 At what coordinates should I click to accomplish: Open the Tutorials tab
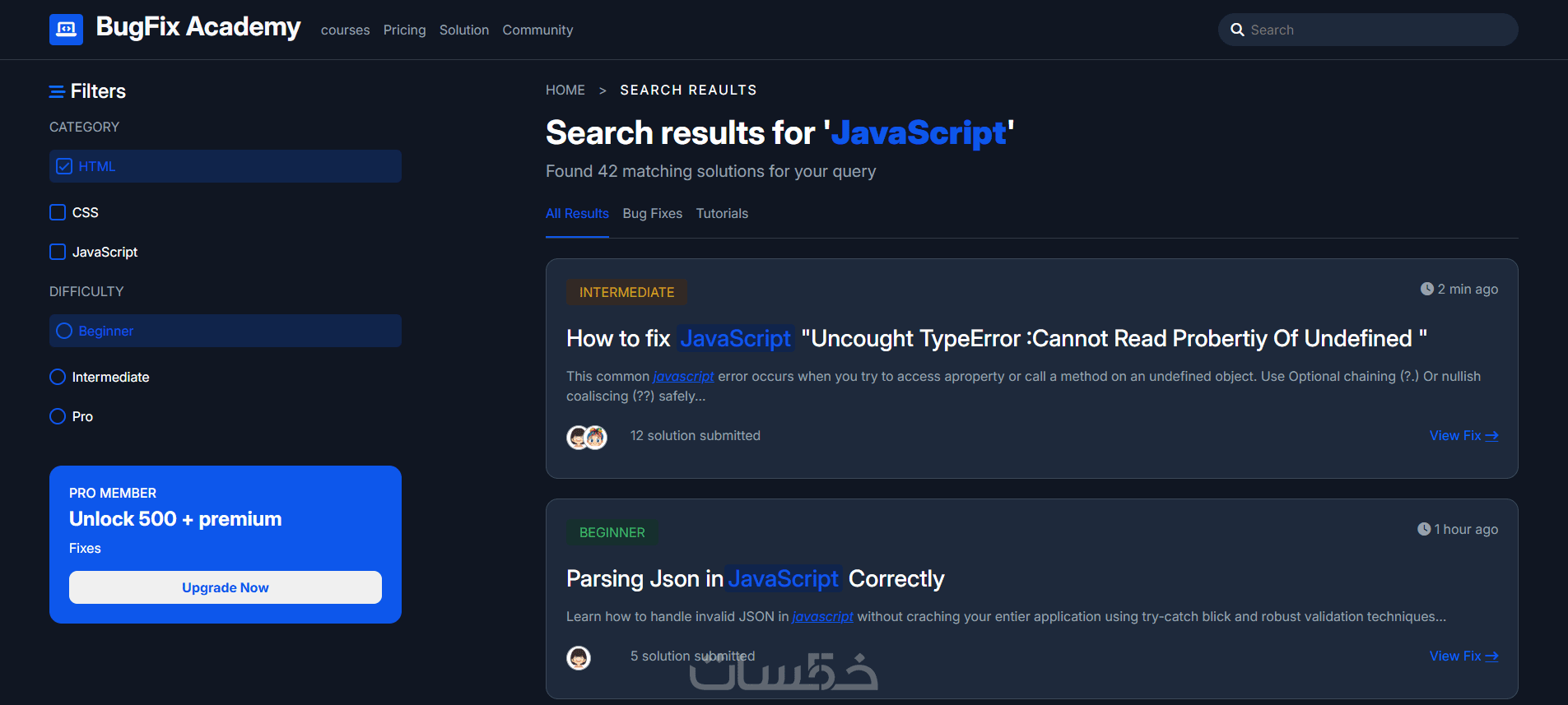(x=722, y=213)
